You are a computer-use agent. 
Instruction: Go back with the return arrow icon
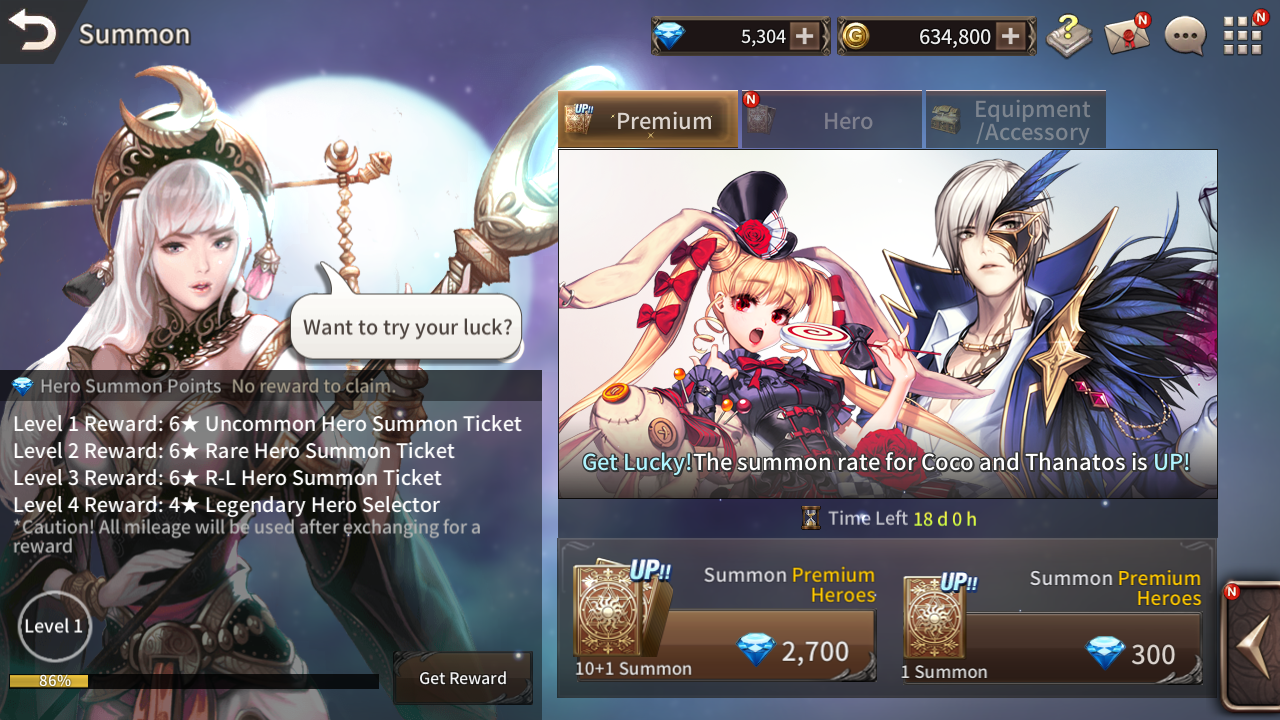point(33,31)
